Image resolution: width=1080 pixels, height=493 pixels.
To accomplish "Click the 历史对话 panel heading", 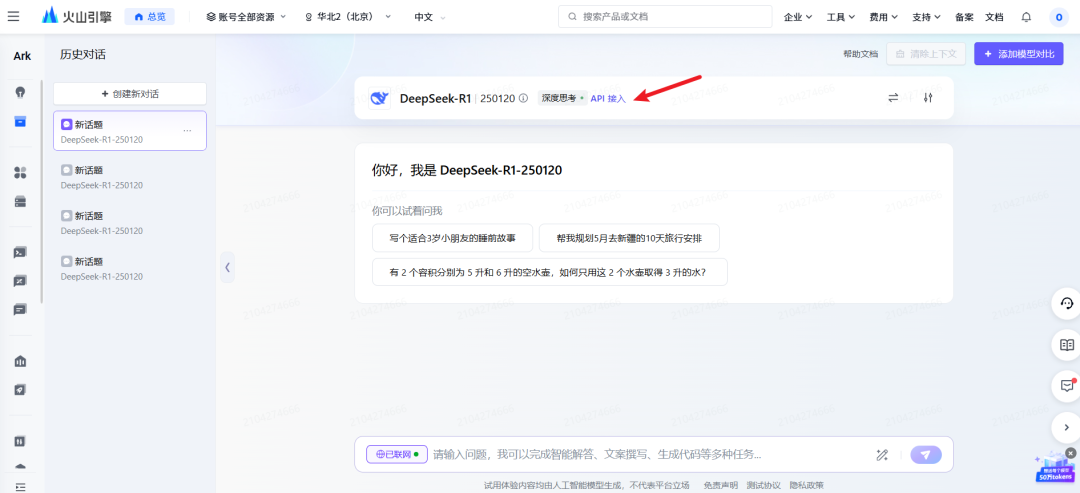I will click(83, 54).
